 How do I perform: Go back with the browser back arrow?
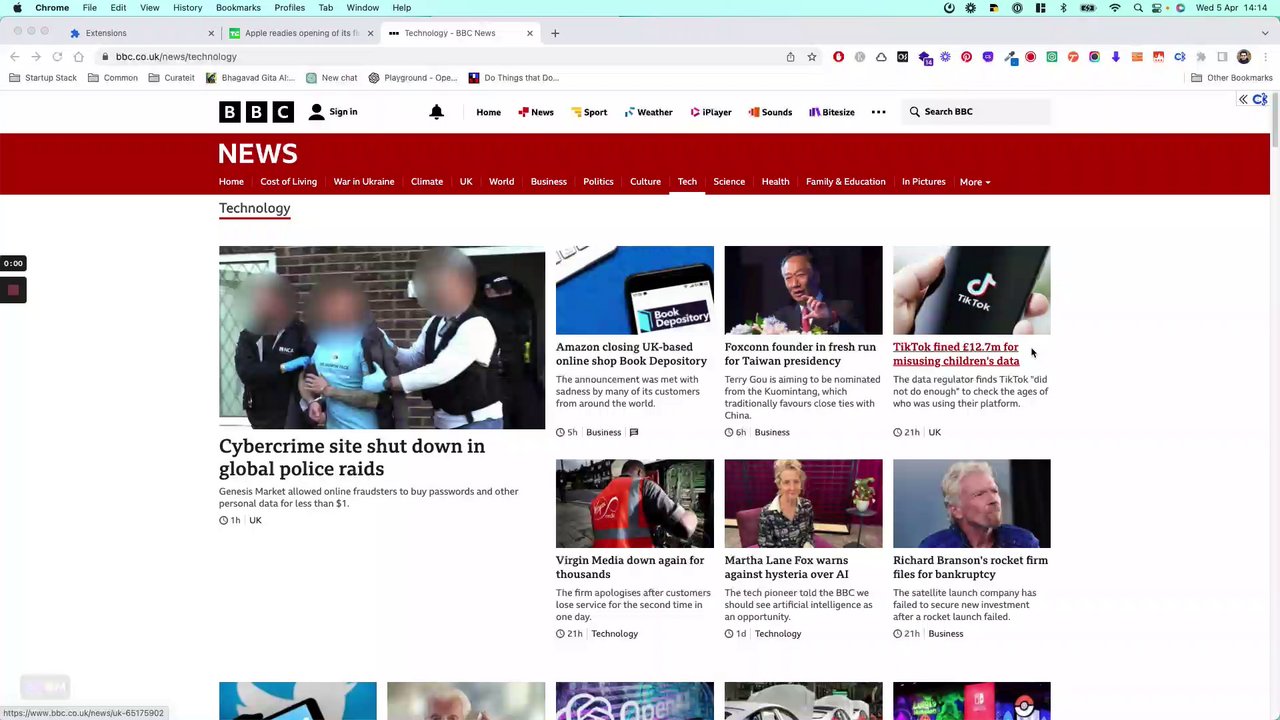(x=15, y=57)
